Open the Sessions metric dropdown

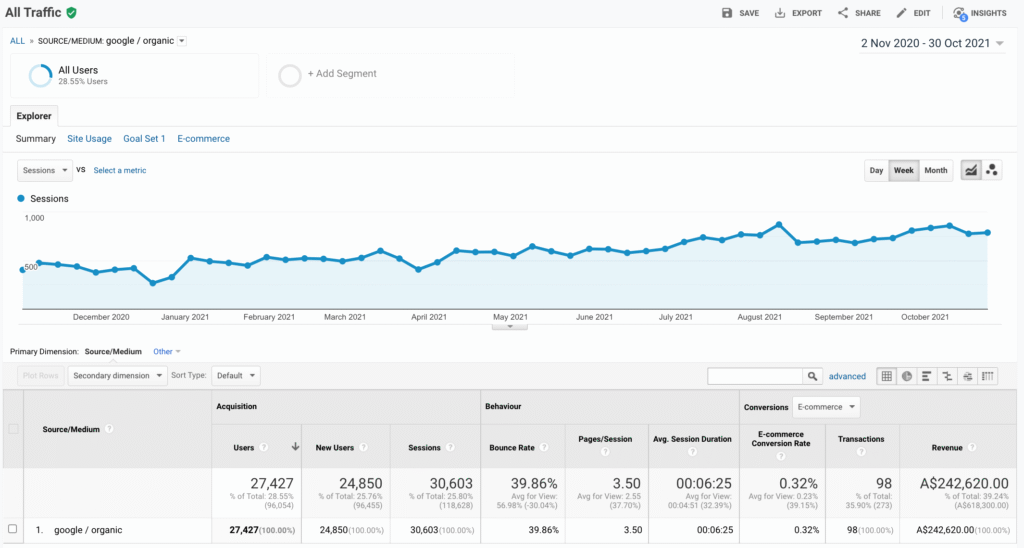45,170
